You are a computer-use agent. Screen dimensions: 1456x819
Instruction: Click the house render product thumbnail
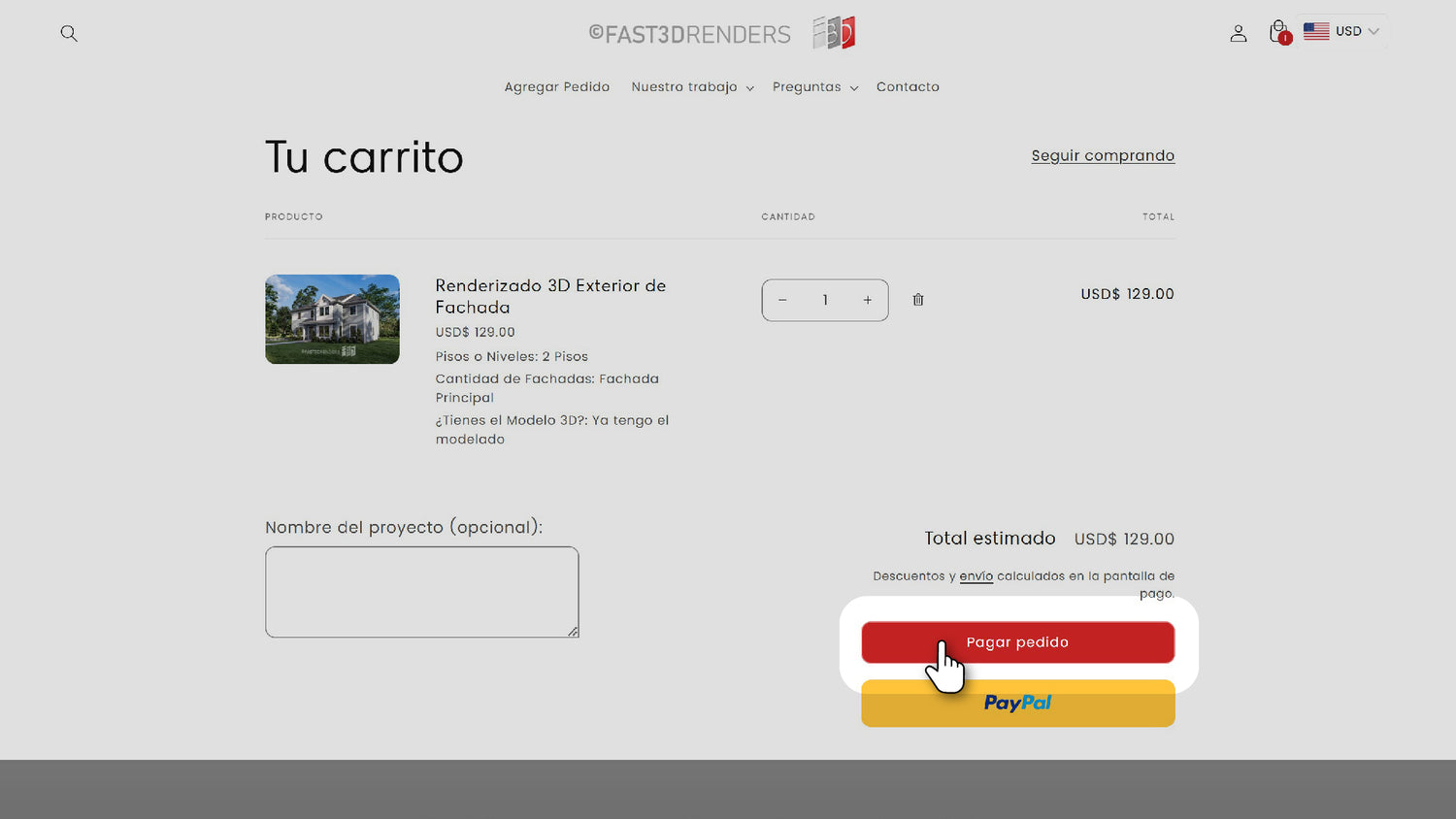tap(332, 319)
